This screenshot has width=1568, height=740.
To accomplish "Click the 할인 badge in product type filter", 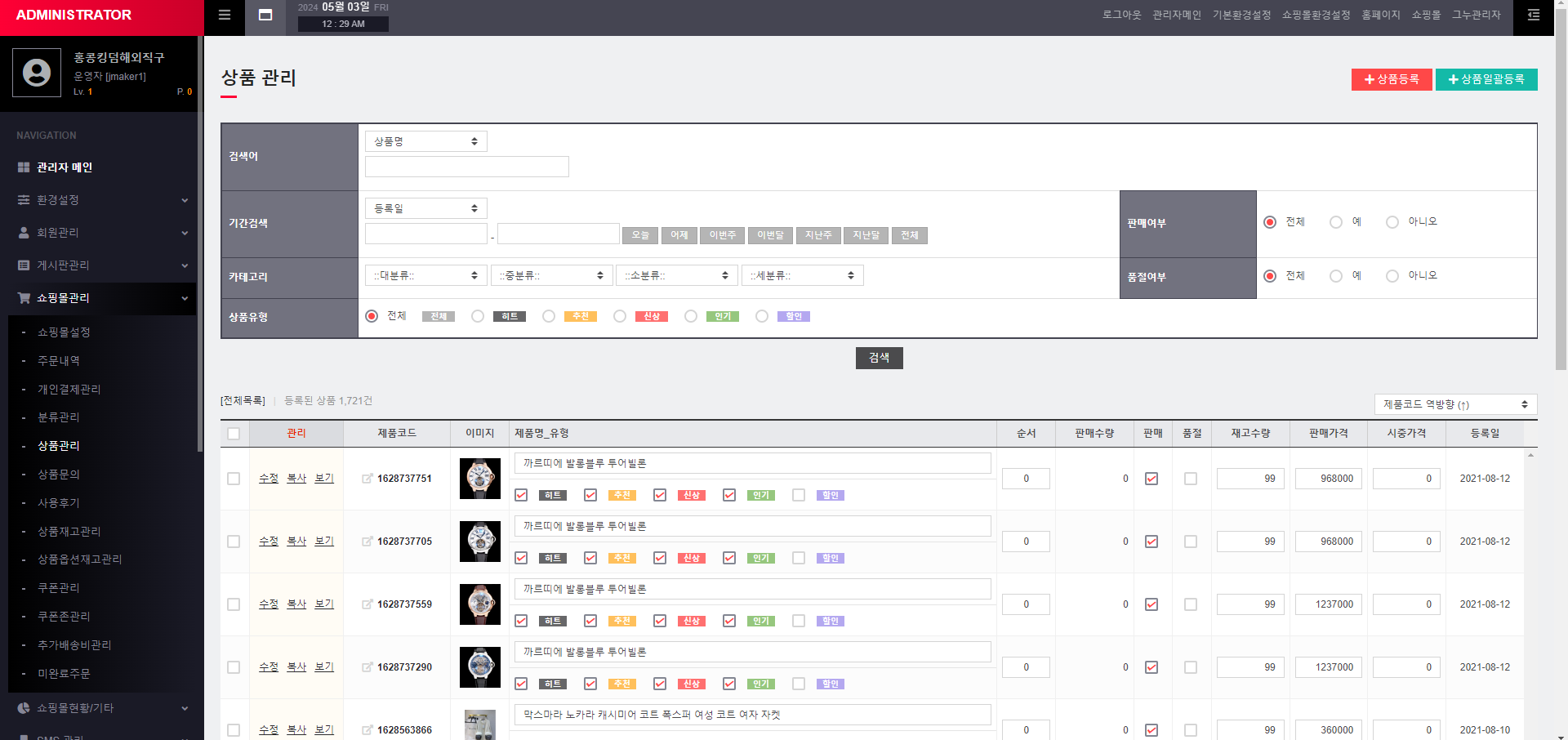I will pyautogui.click(x=794, y=317).
